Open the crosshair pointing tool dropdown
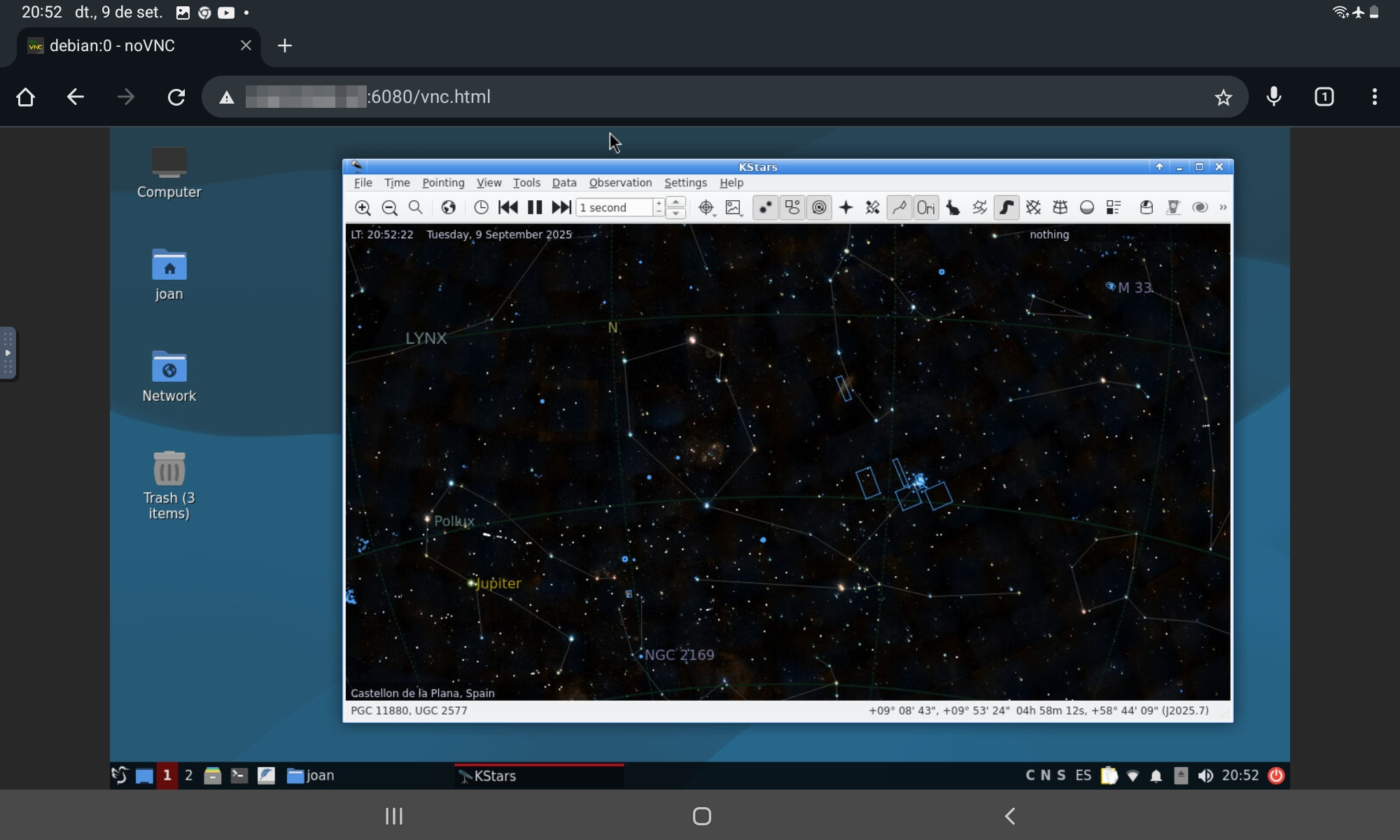Image resolution: width=1400 pixels, height=840 pixels. tap(706, 207)
